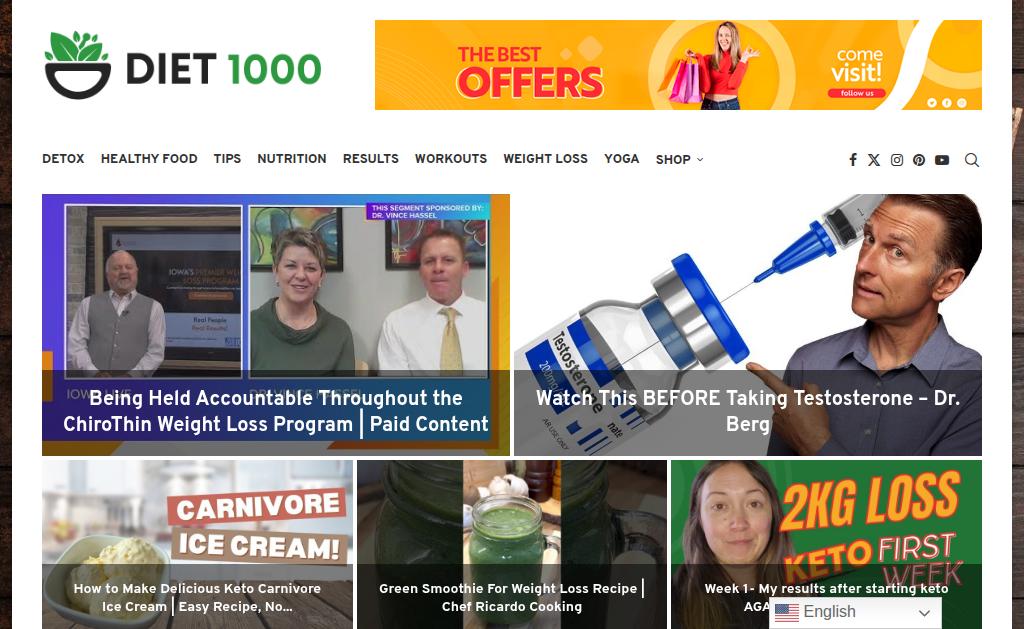The width and height of the screenshot is (1024, 629).
Task: Open the YouTube social icon
Action: coord(942,160)
